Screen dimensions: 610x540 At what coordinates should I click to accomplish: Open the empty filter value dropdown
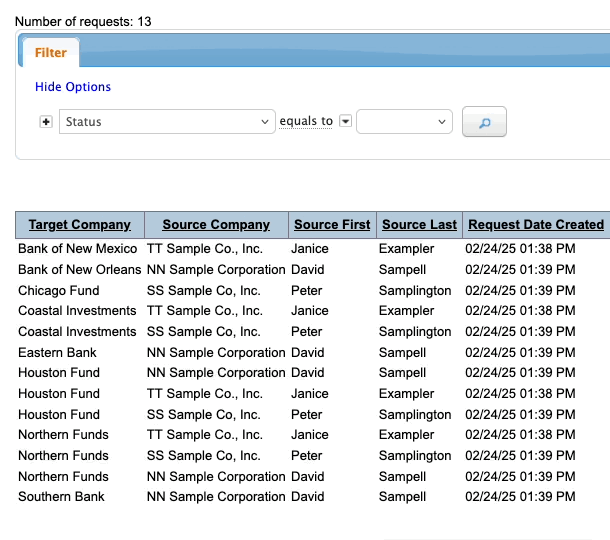[404, 122]
